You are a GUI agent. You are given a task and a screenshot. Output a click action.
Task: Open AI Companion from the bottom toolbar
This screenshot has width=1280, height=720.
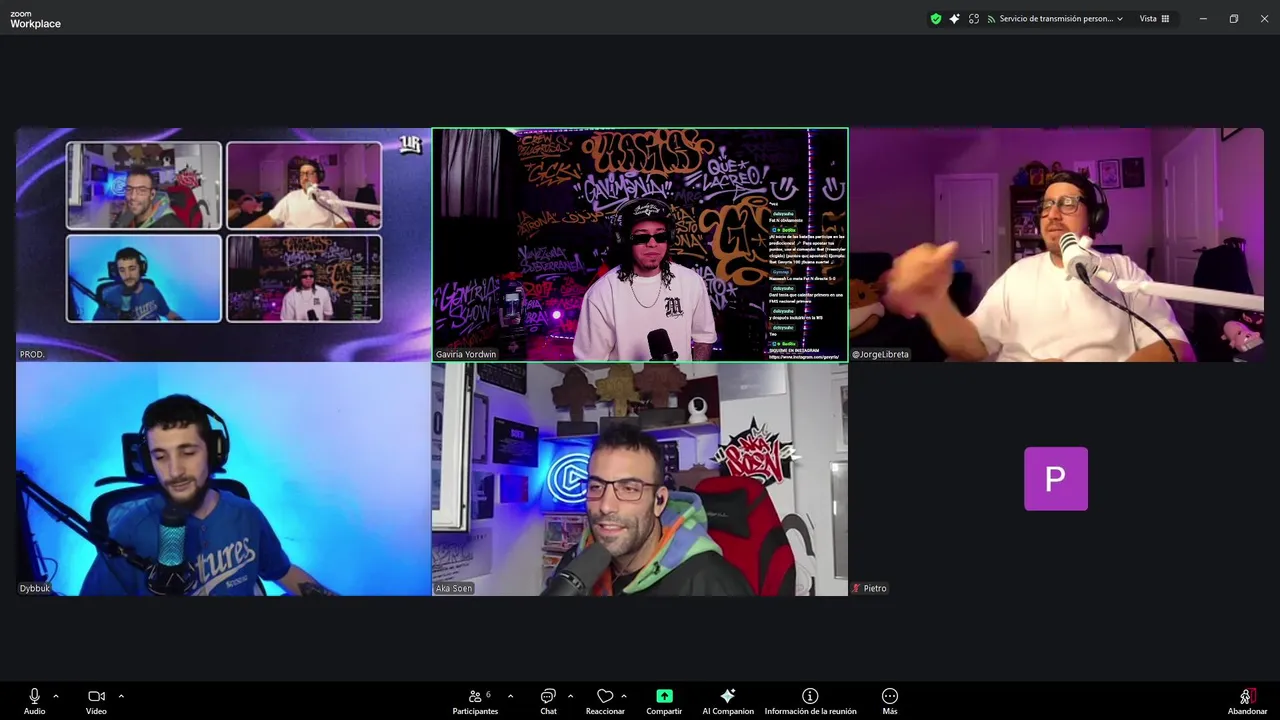(x=728, y=701)
